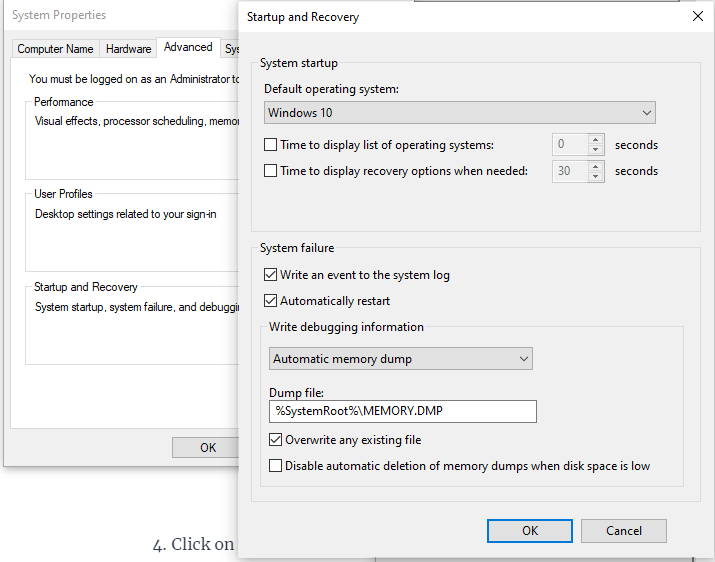The width and height of the screenshot is (715, 562).
Task: Close the Startup and Recovery dialog
Action: tap(697, 16)
